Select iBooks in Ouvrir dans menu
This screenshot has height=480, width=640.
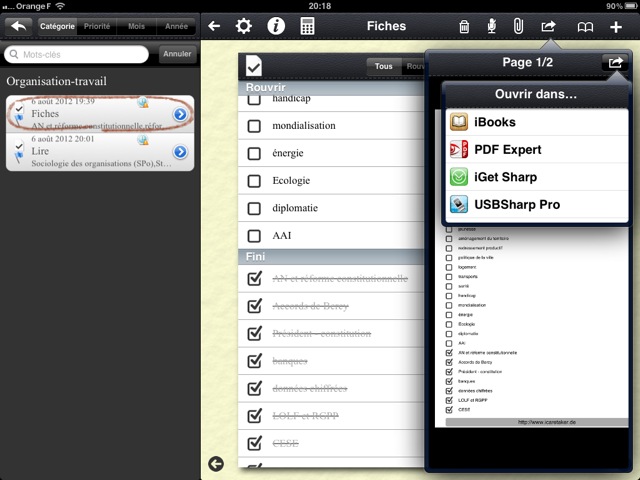click(x=536, y=122)
